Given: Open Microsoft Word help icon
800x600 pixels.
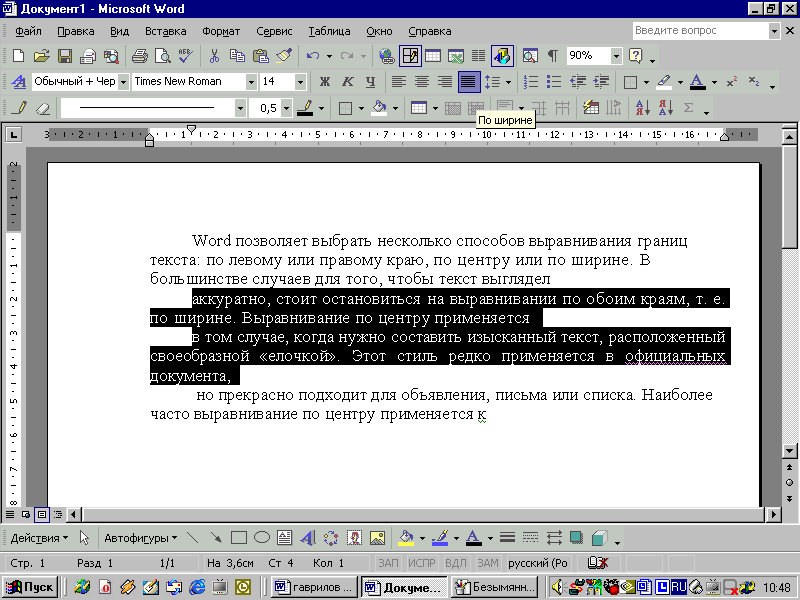Looking at the screenshot, I should pyautogui.click(x=636, y=56).
